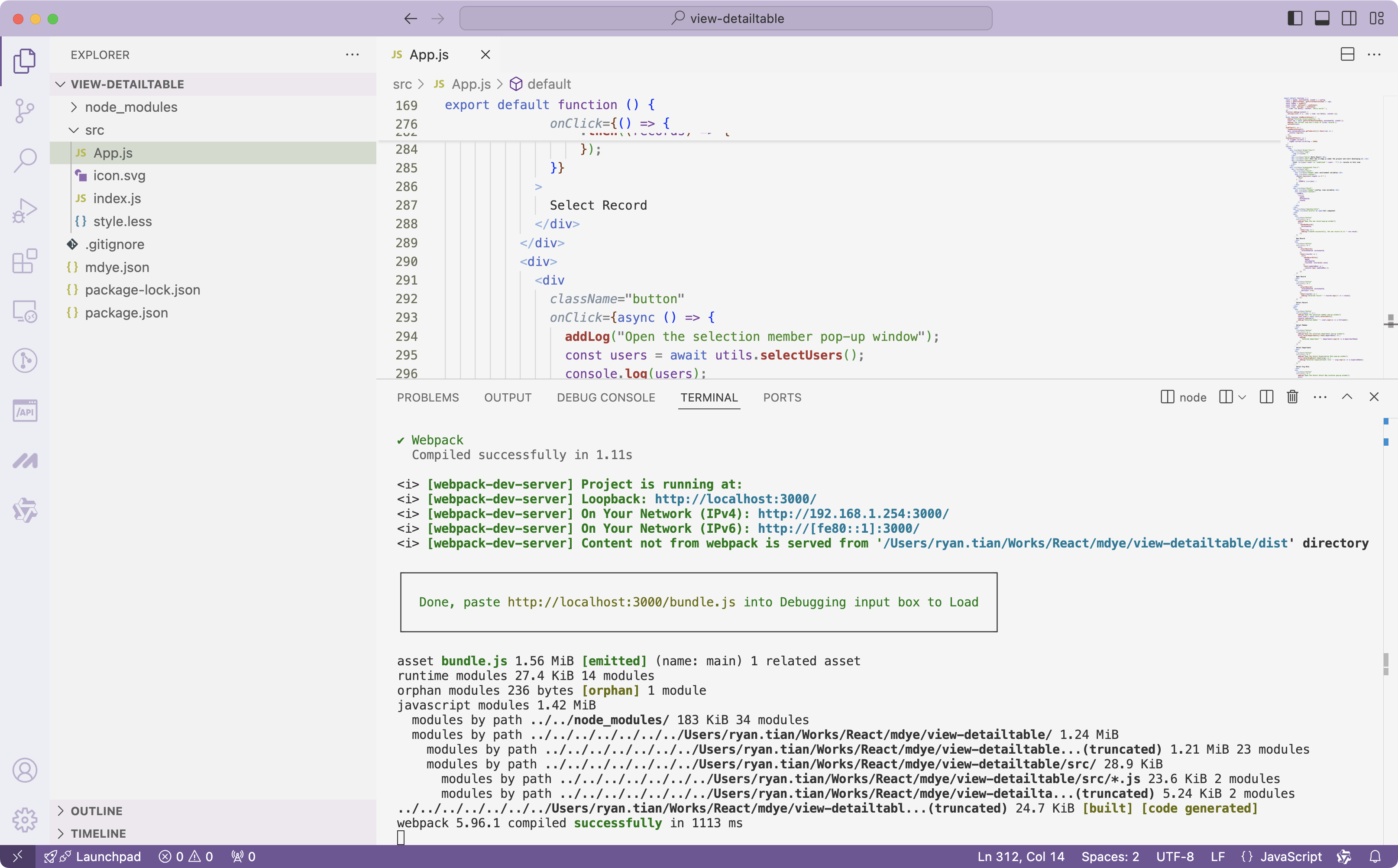Open the 192.168.1.254:3000 network link
Screen dimensions: 1398x868
tap(853, 514)
